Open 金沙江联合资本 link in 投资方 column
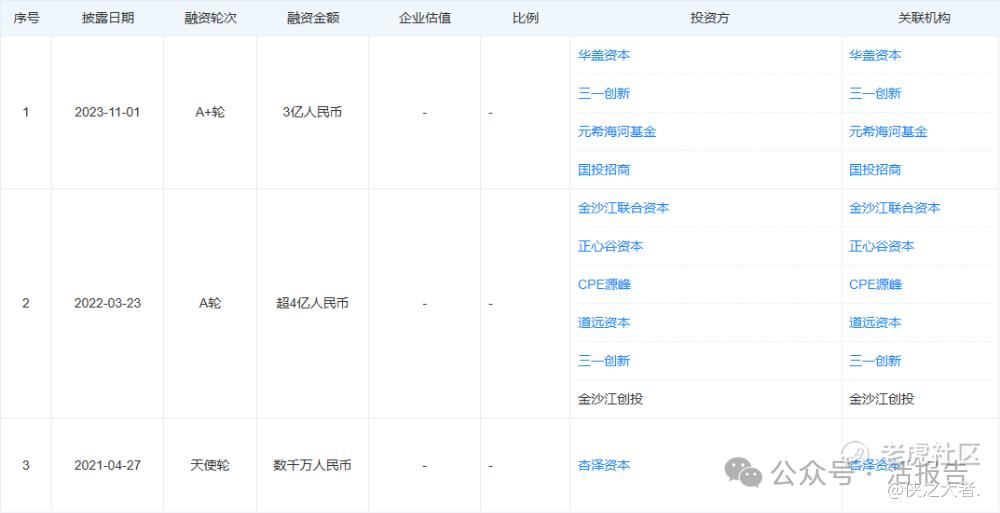 pos(623,208)
